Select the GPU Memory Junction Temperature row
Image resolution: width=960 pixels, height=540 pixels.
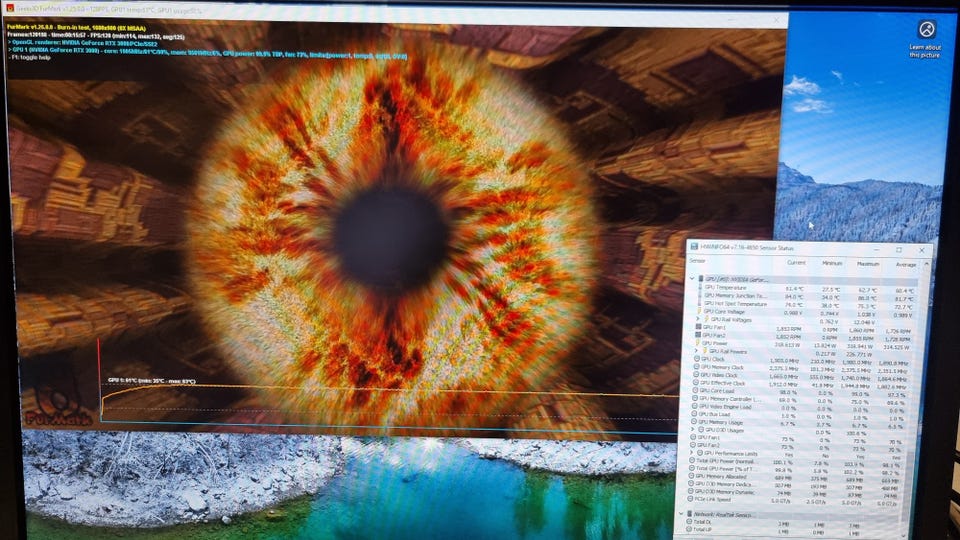pyautogui.click(x=807, y=296)
